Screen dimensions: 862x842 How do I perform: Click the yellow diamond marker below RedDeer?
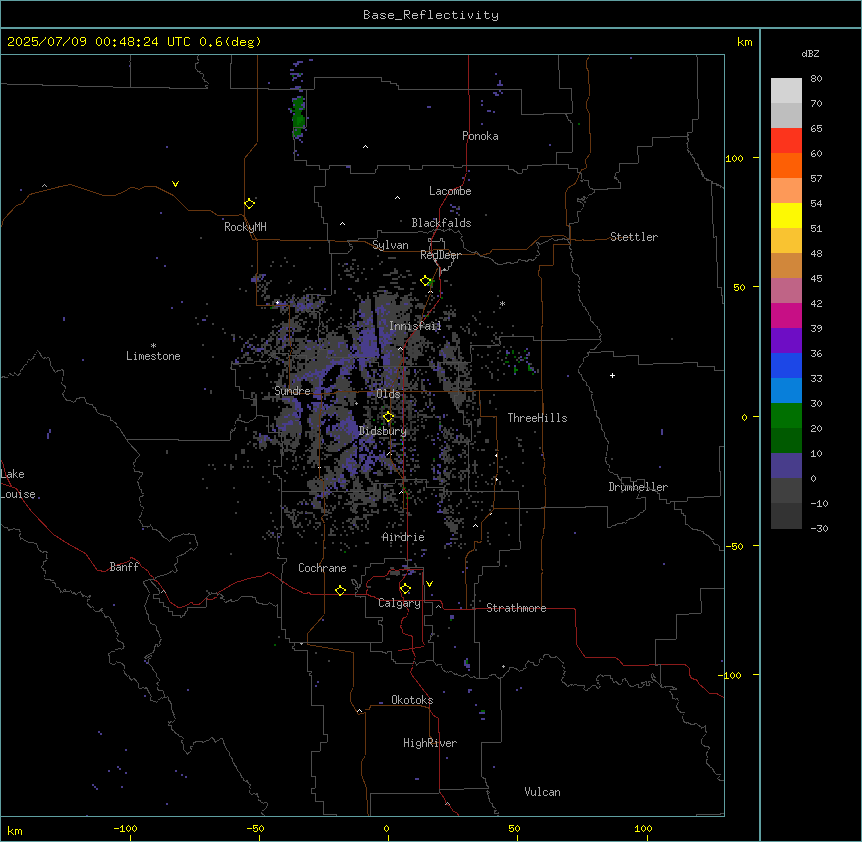click(x=426, y=281)
